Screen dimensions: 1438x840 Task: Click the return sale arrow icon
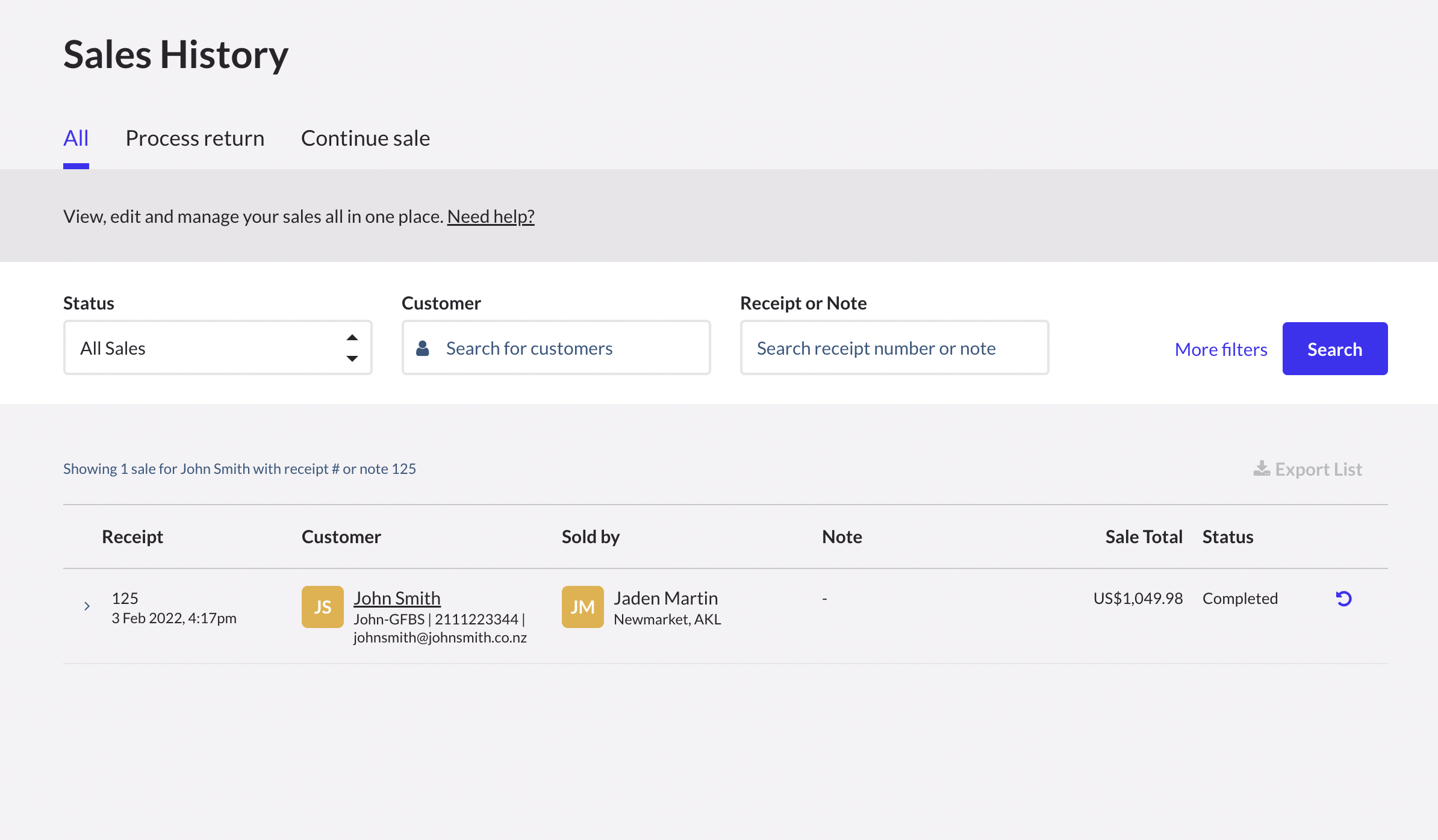(x=1343, y=599)
